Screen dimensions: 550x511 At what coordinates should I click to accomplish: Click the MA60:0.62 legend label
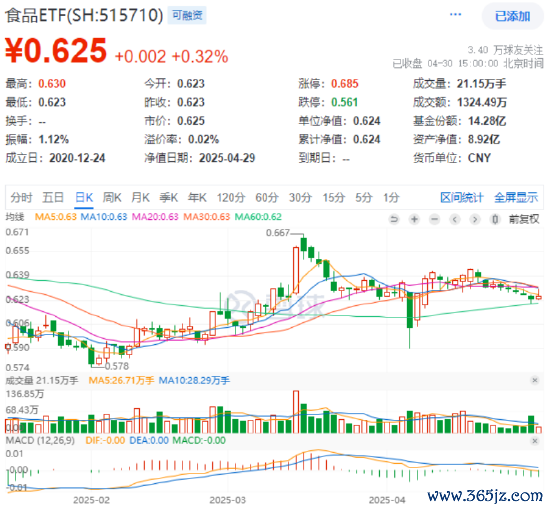(x=258, y=217)
